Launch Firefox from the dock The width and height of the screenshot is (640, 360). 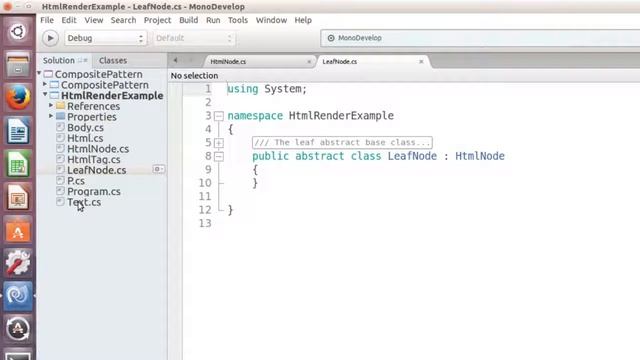point(18,97)
